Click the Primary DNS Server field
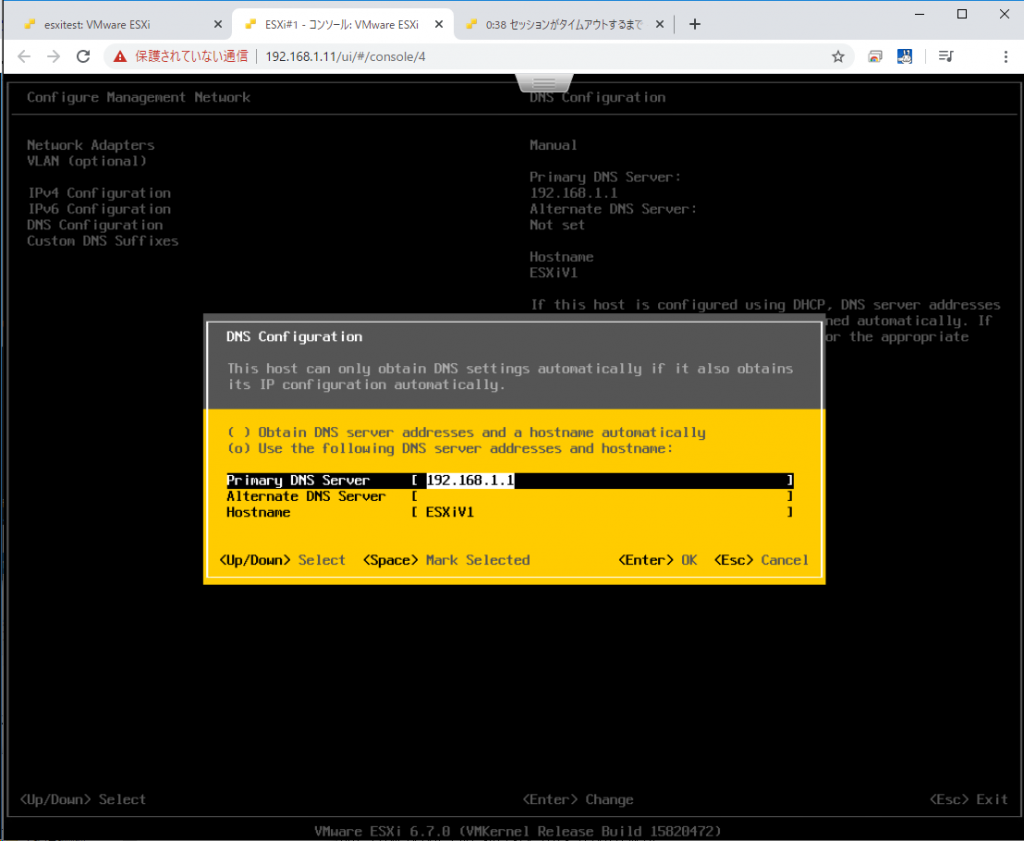Viewport: 1024px width, 841px height. click(510, 481)
